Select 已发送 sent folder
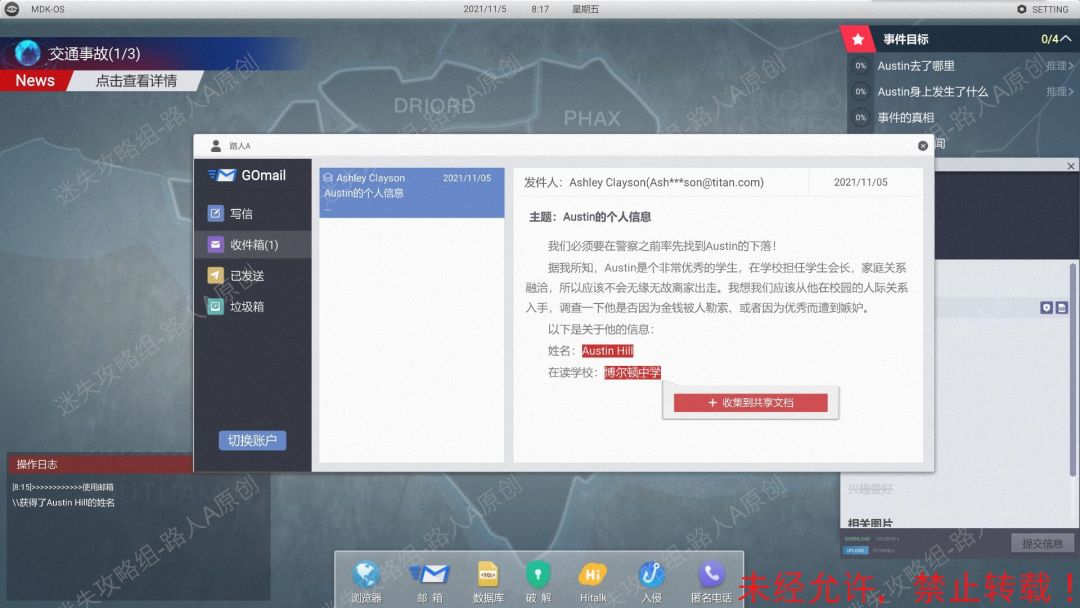Image resolution: width=1080 pixels, height=608 pixels. (x=253, y=275)
